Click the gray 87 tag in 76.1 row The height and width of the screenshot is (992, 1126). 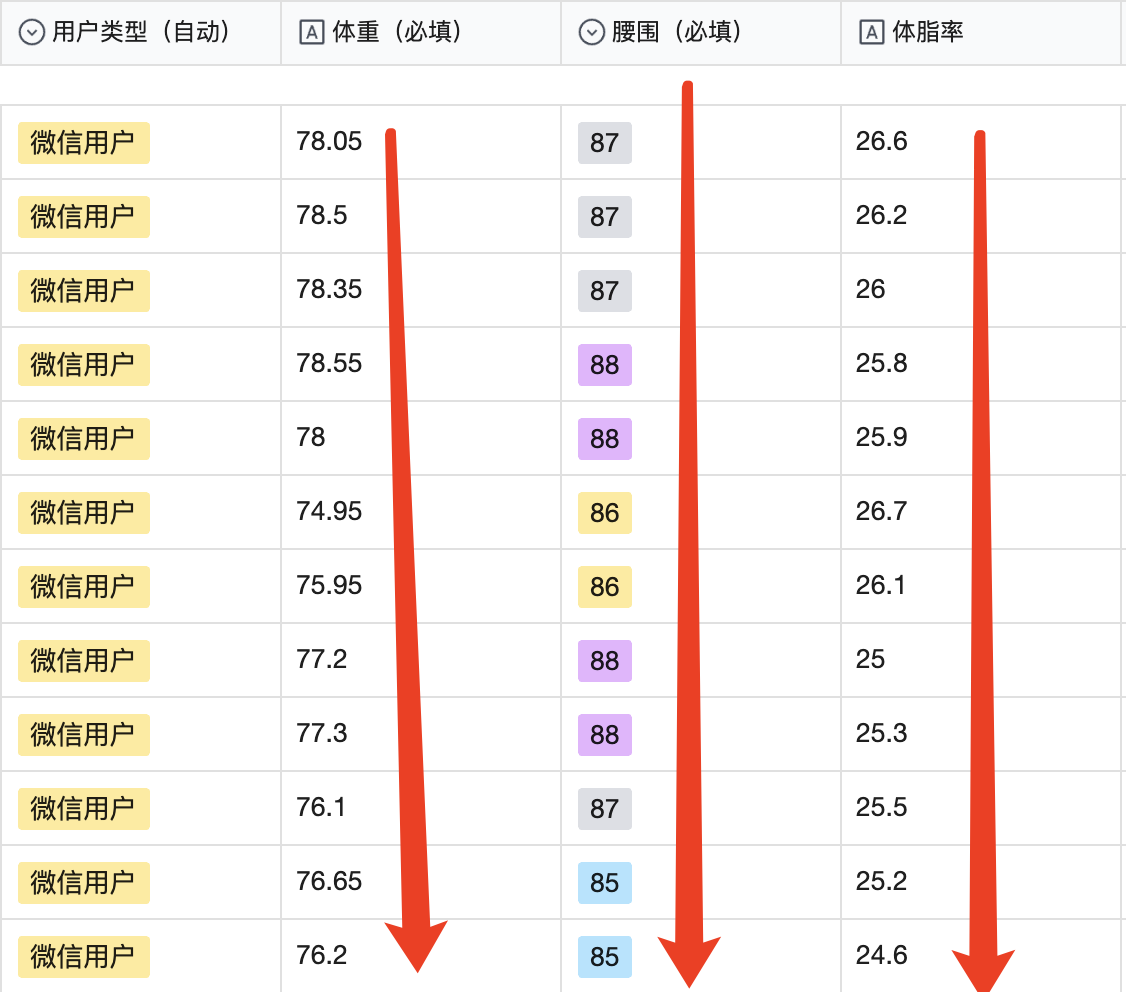click(x=604, y=809)
